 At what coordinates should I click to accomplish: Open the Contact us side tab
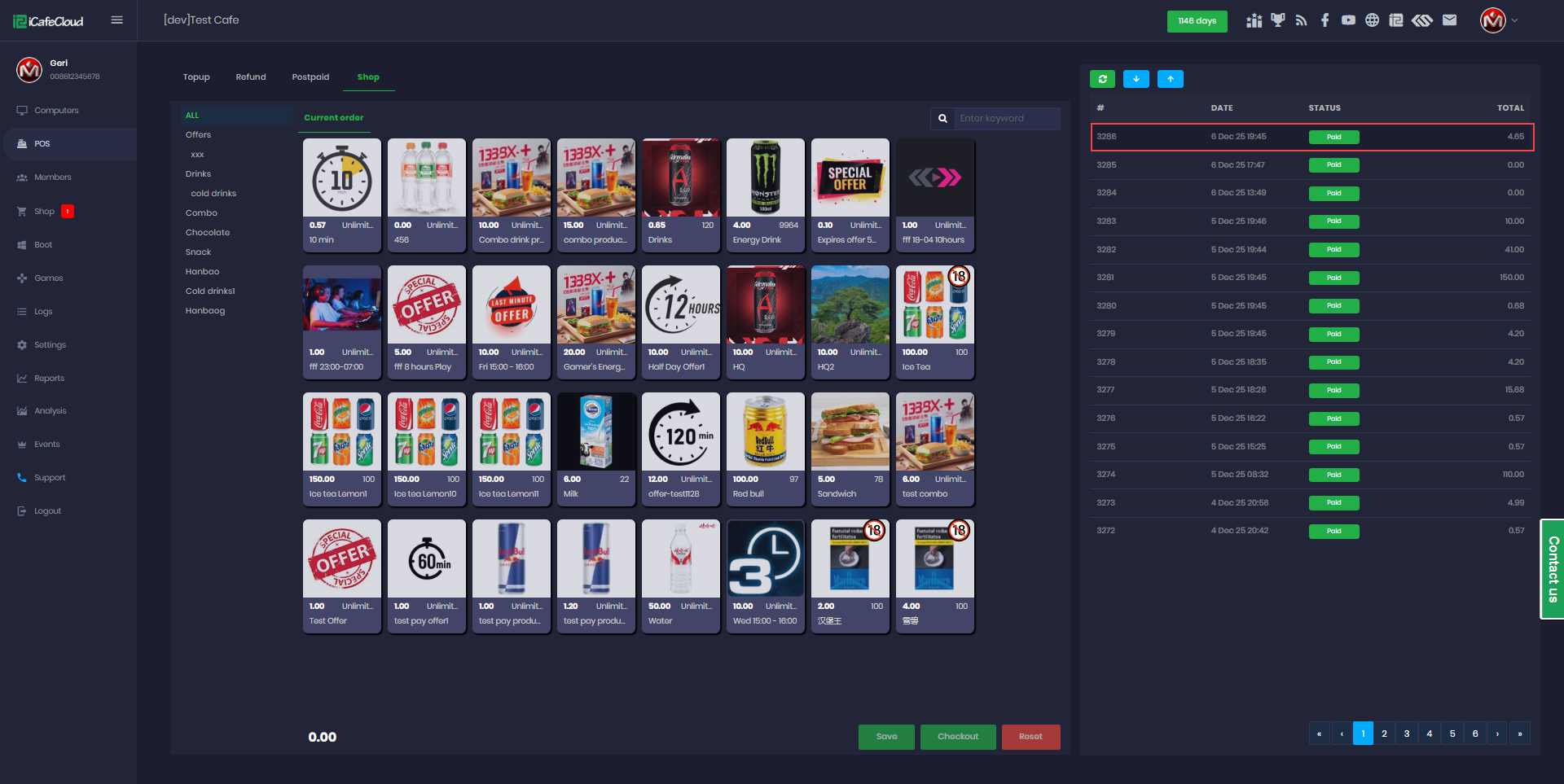1553,569
